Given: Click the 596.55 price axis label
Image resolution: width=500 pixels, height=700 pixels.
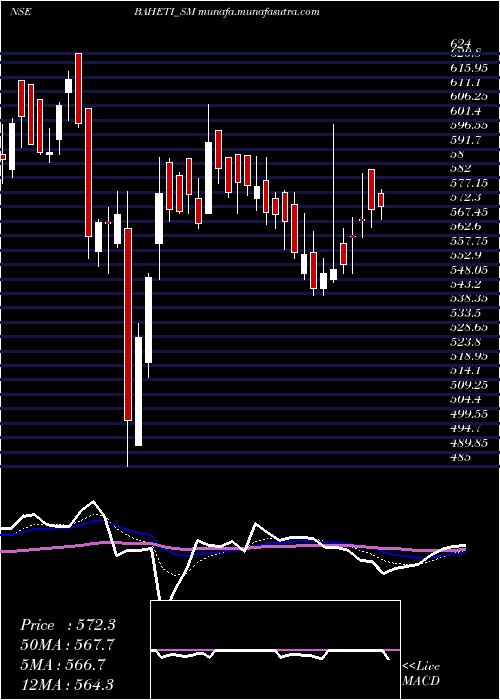Looking at the screenshot, I should [x=469, y=125].
